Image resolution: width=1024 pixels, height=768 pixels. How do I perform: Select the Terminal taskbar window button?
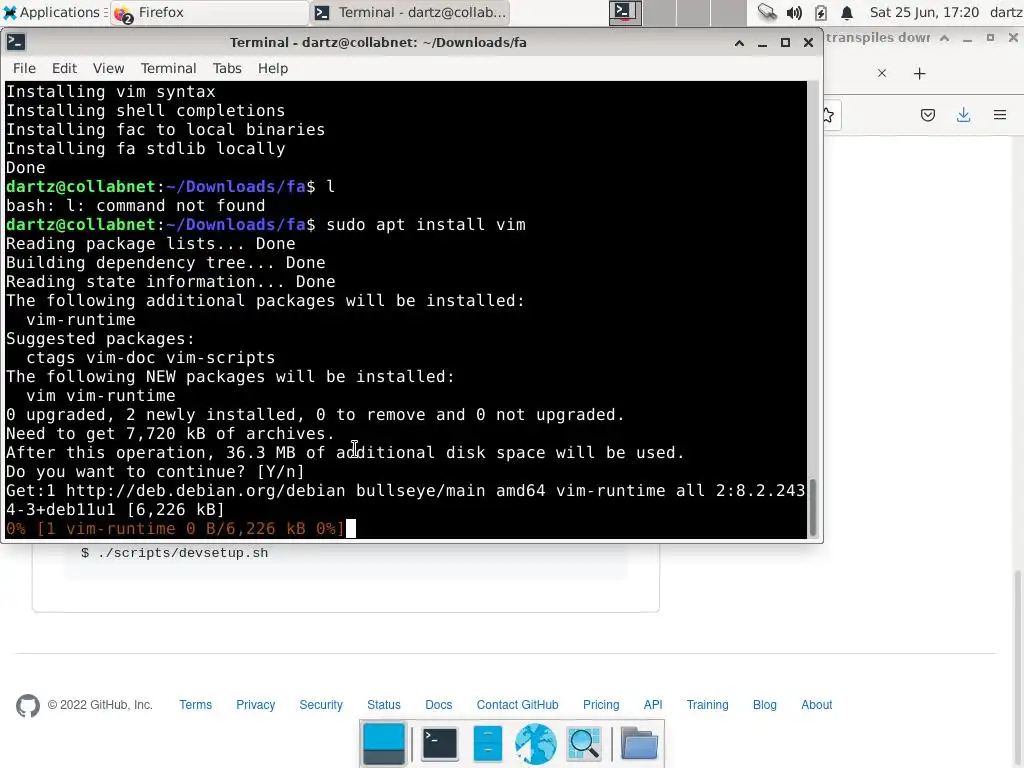410,12
